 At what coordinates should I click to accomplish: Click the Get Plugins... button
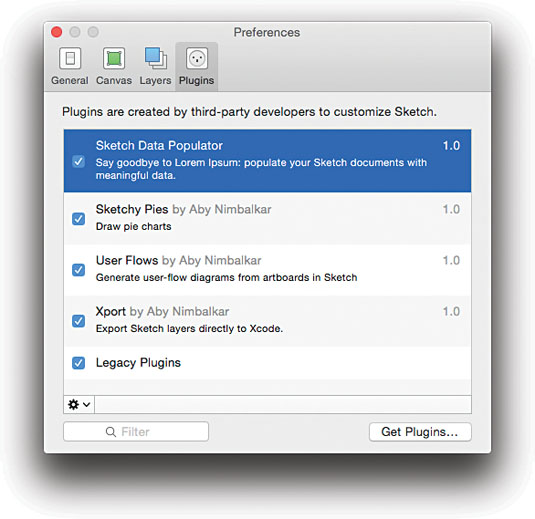point(420,432)
